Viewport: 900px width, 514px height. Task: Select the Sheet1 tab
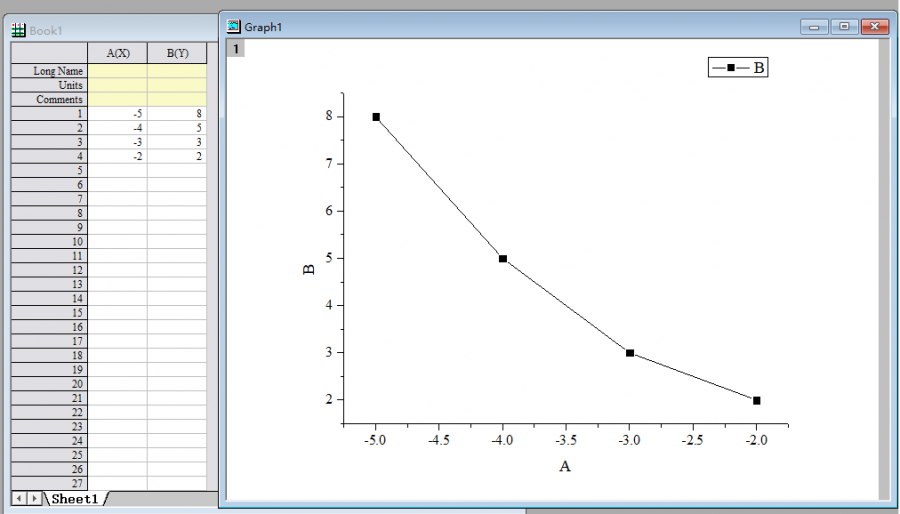[x=75, y=499]
